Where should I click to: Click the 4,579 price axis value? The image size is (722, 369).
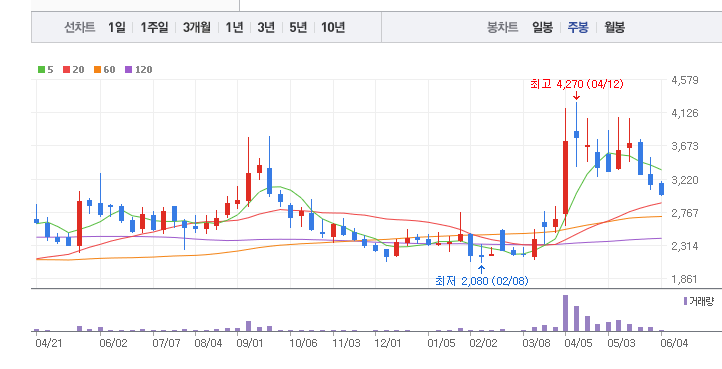click(x=685, y=80)
